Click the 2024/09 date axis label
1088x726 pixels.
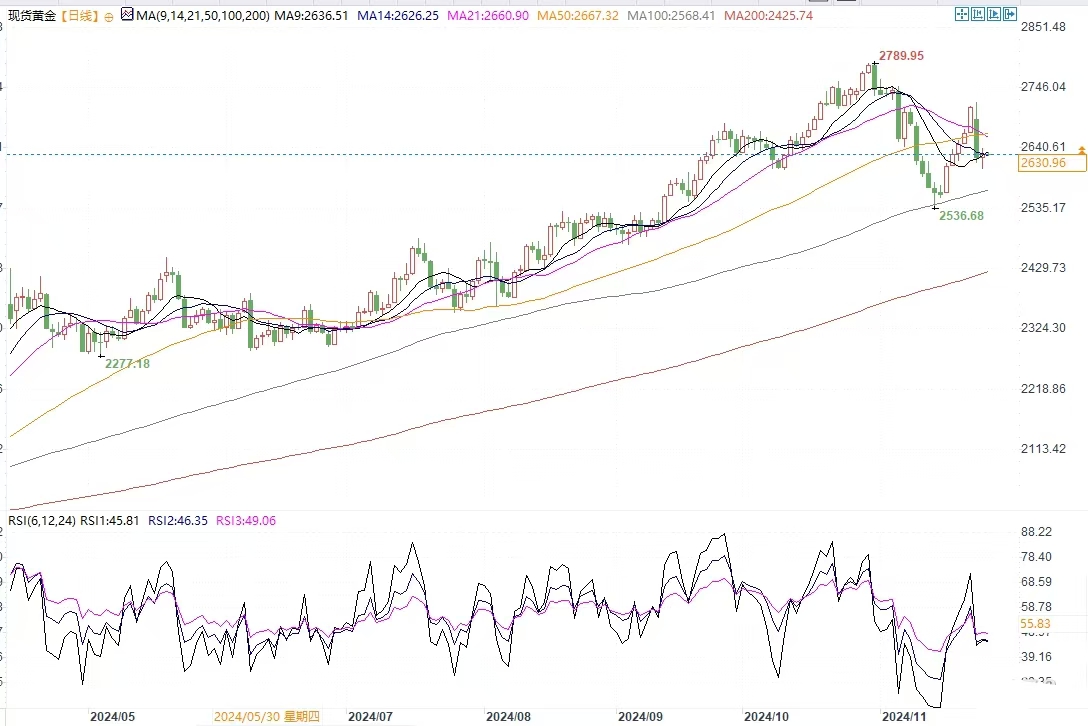tap(640, 716)
